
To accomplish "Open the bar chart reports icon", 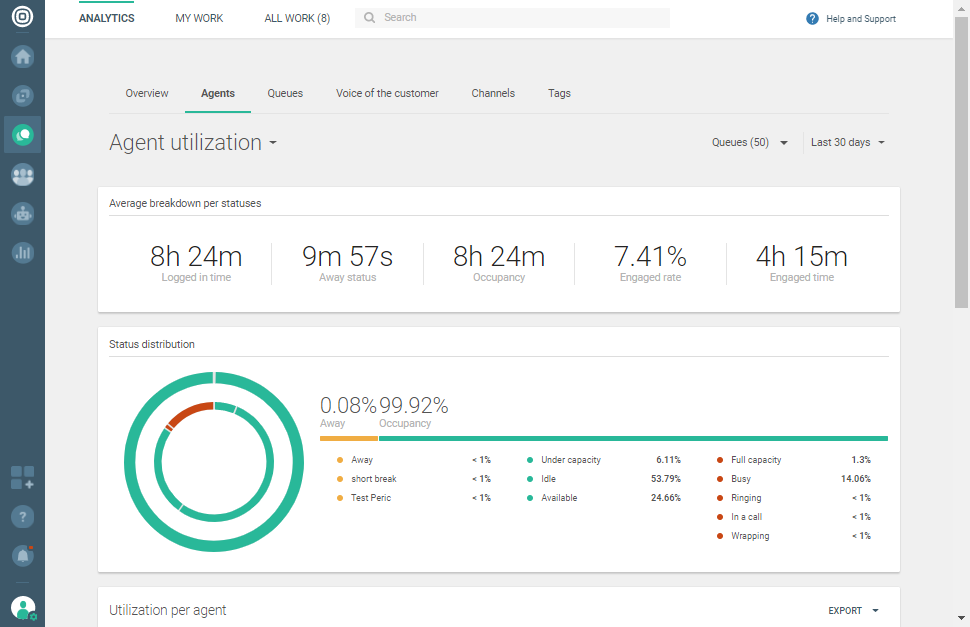I will (22, 253).
